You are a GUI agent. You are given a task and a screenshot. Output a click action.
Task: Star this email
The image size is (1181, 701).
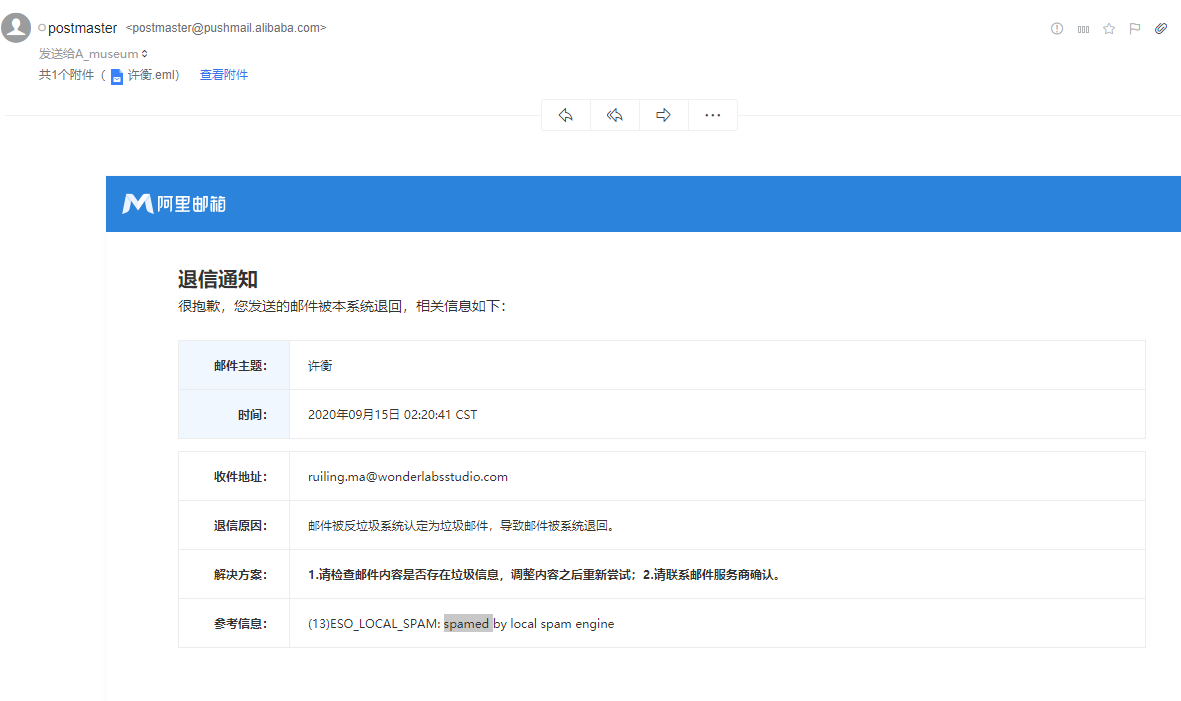(1109, 29)
